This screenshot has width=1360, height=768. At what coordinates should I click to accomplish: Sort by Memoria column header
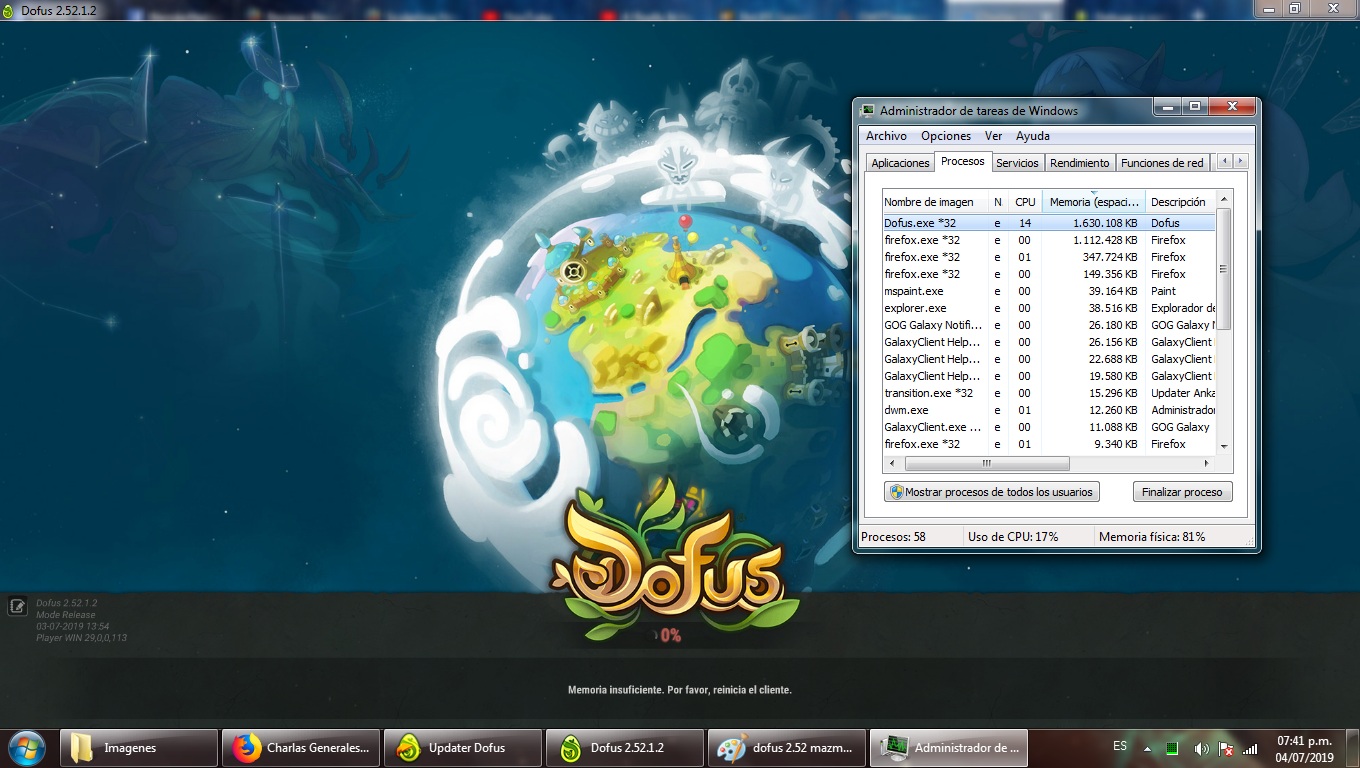click(x=1094, y=202)
